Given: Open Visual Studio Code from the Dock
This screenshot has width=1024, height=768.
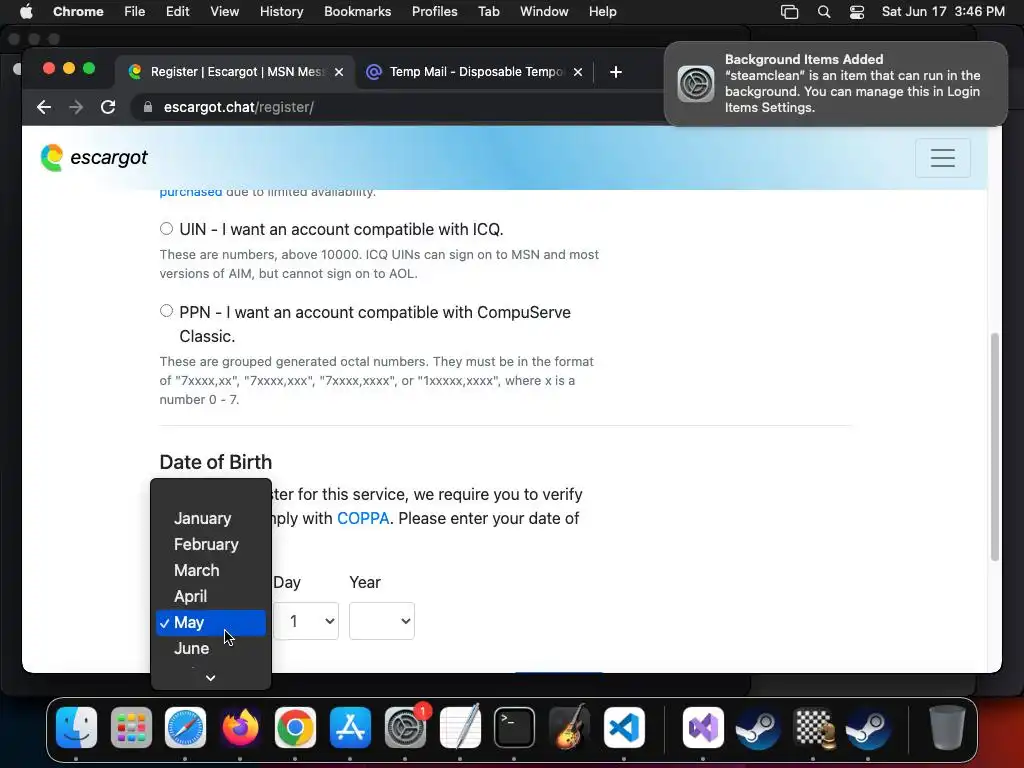Looking at the screenshot, I should (624, 727).
